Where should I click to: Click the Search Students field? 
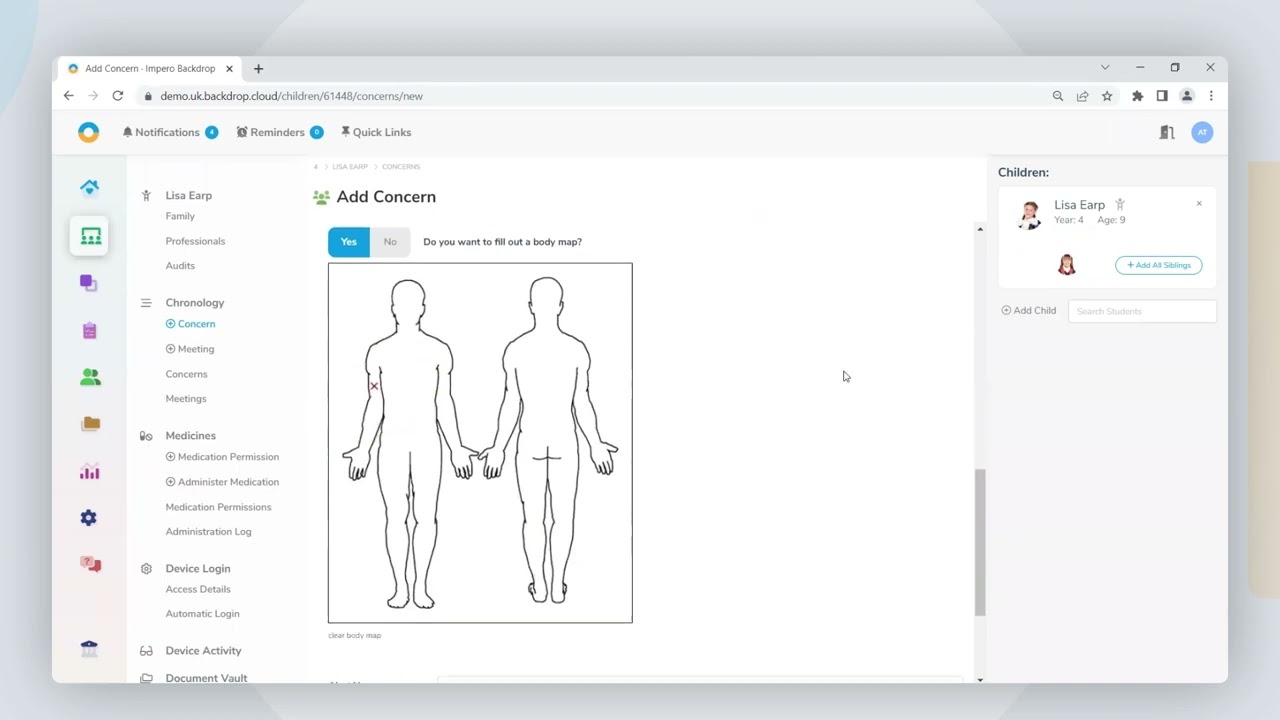(1142, 311)
